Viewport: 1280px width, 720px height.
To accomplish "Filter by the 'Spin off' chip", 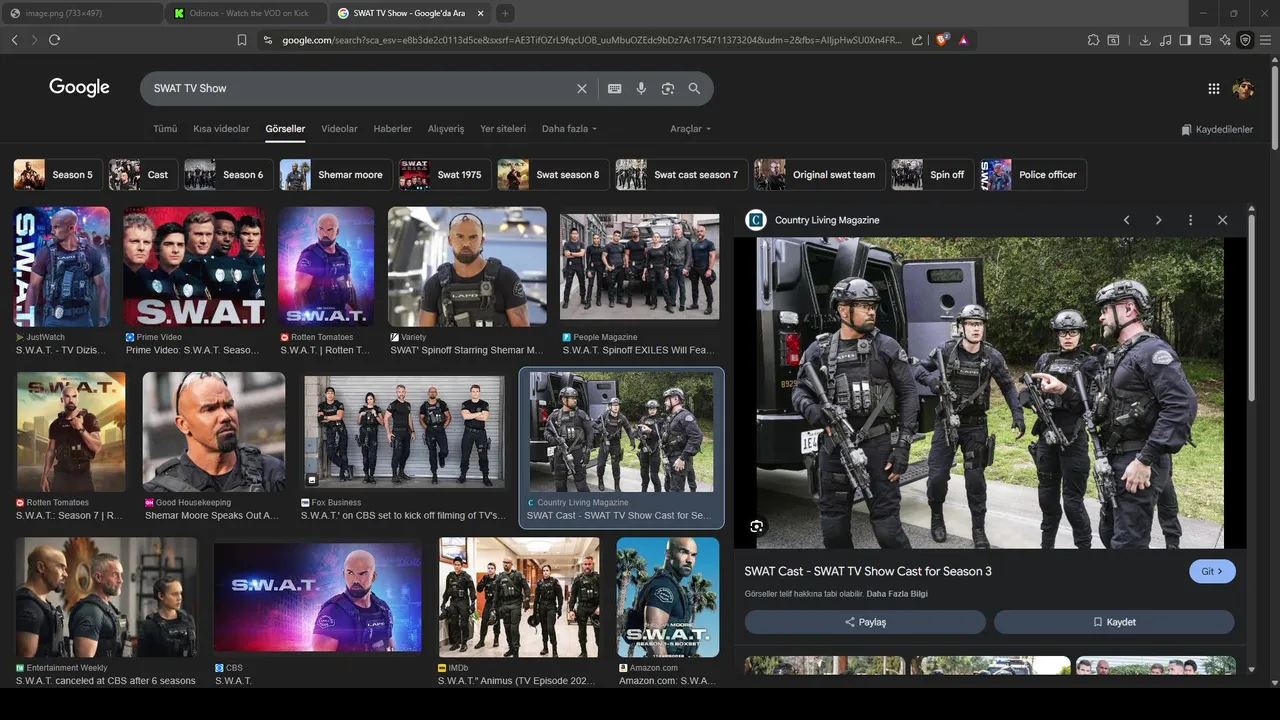I will [931, 175].
